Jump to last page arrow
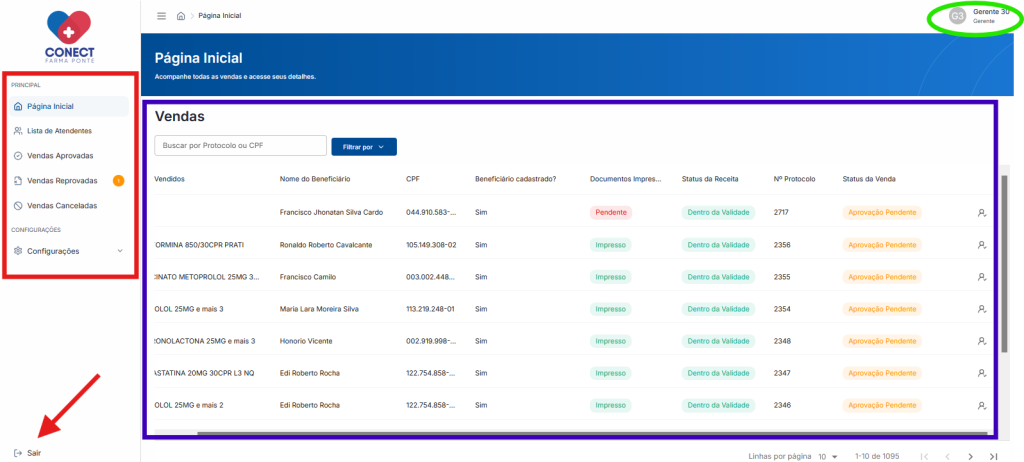 pyautogui.click(x=993, y=456)
